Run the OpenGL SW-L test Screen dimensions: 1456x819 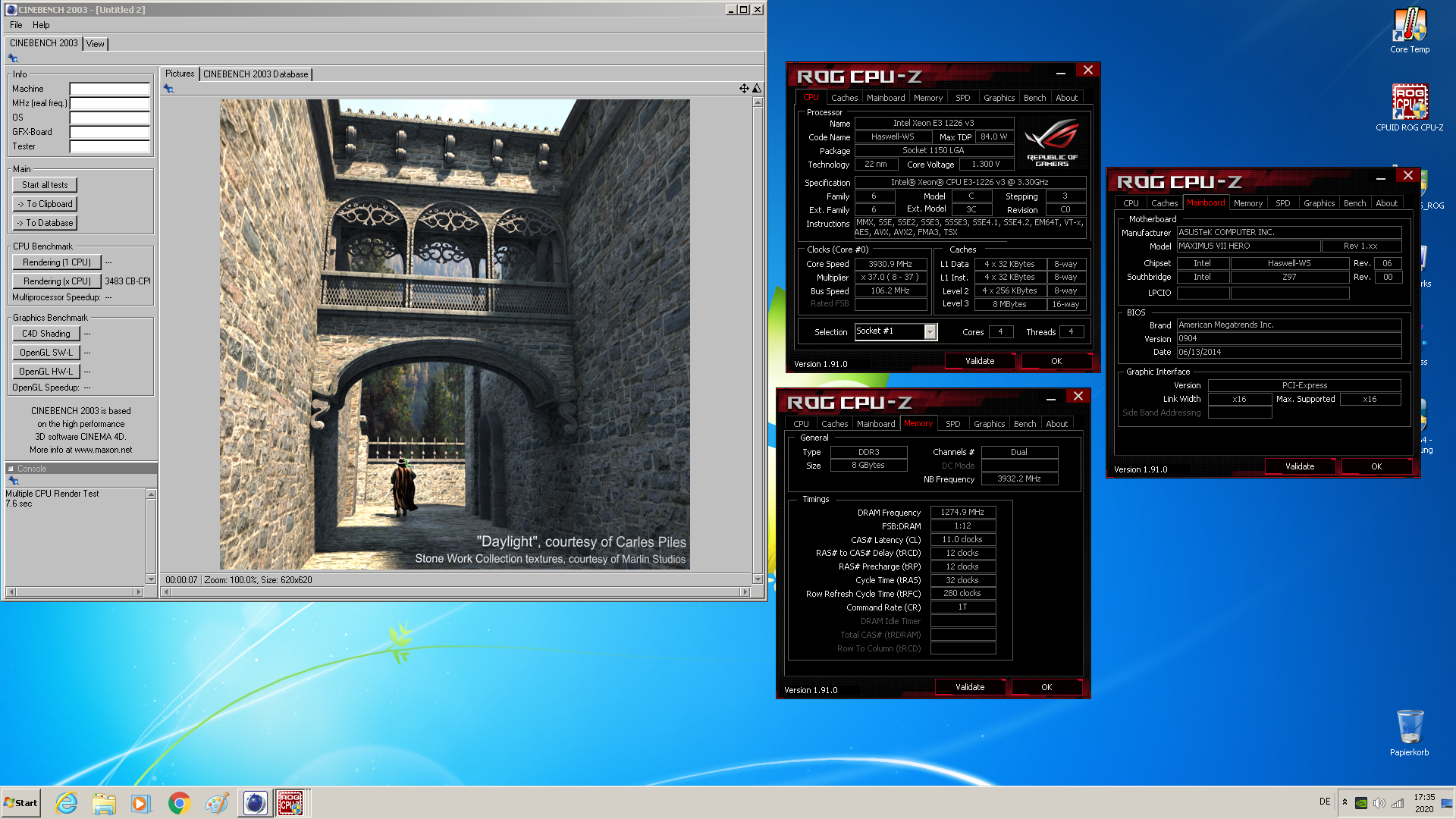pyautogui.click(x=46, y=353)
